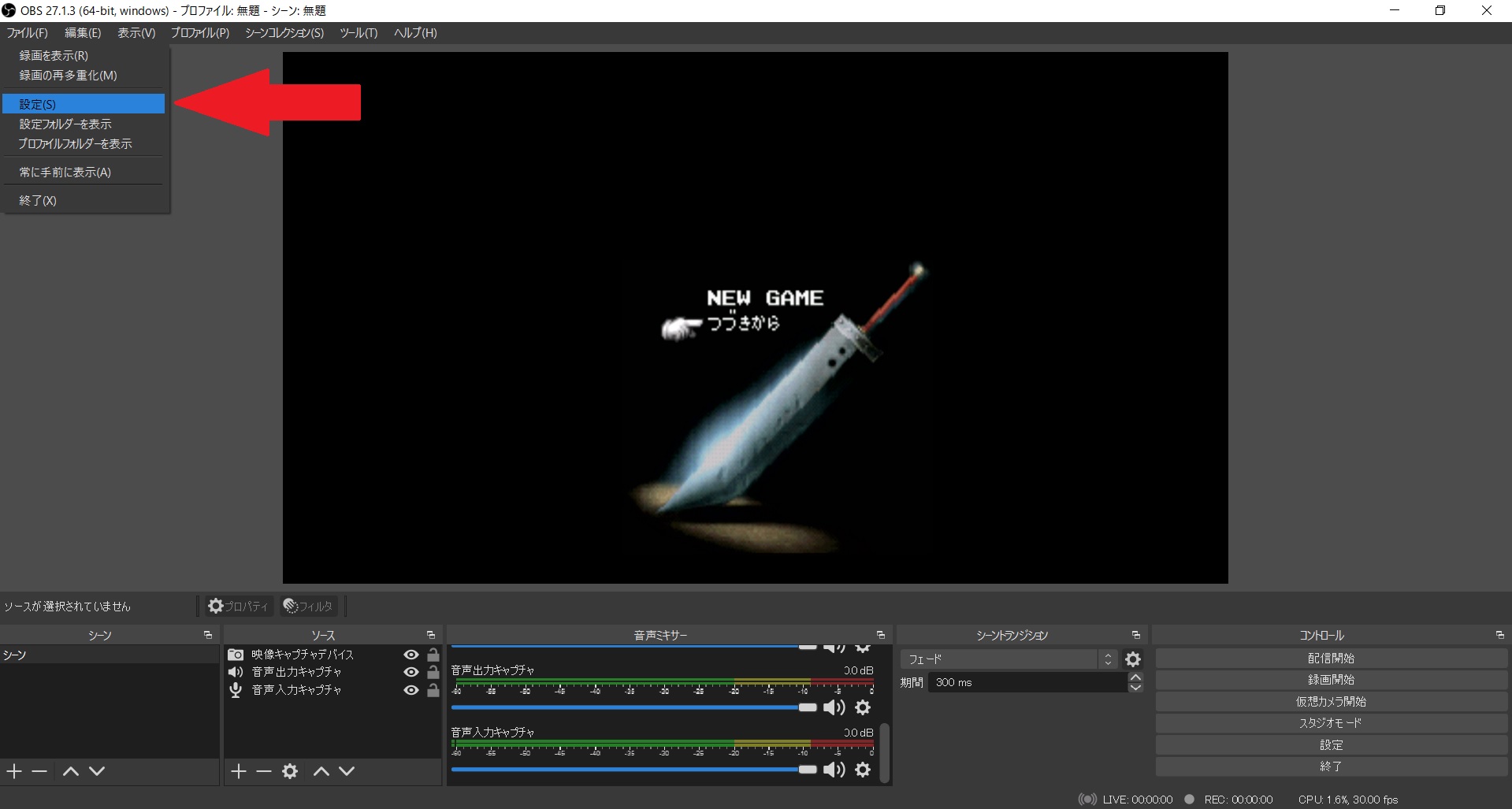Open source properties gear in ソース toolbar
Screen dimensions: 1512x809
[290, 771]
